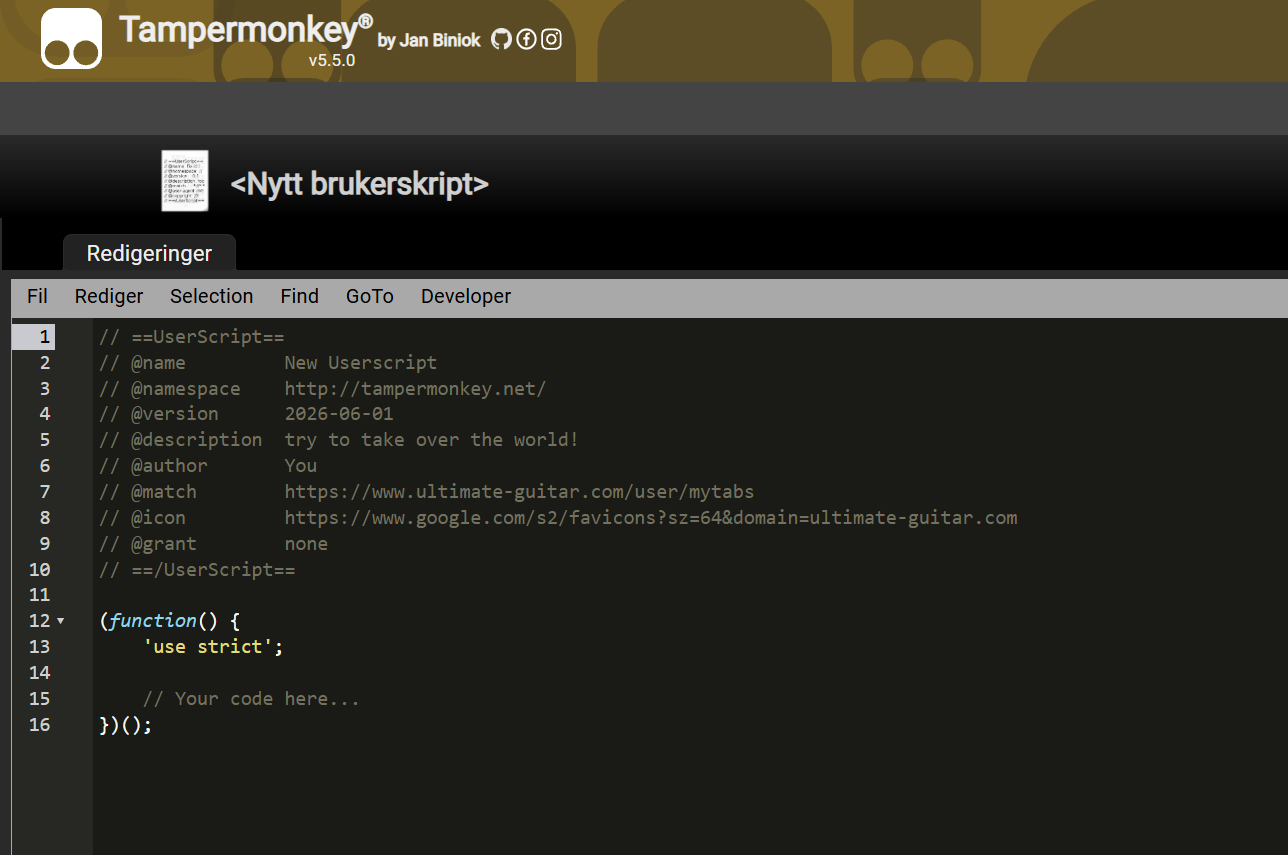This screenshot has width=1288, height=855.
Task: Click the @match ultimate-guitar mytabs URL
Action: tap(520, 492)
